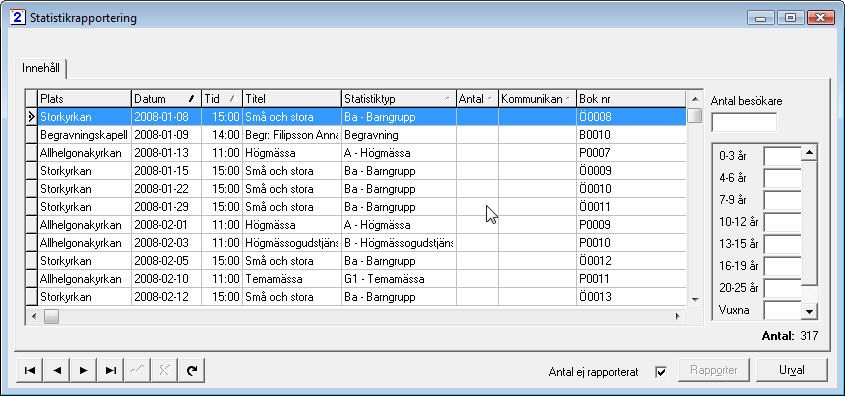This screenshot has width=845, height=396.
Task: Click Bok nr cell B0010
Action: [631, 135]
